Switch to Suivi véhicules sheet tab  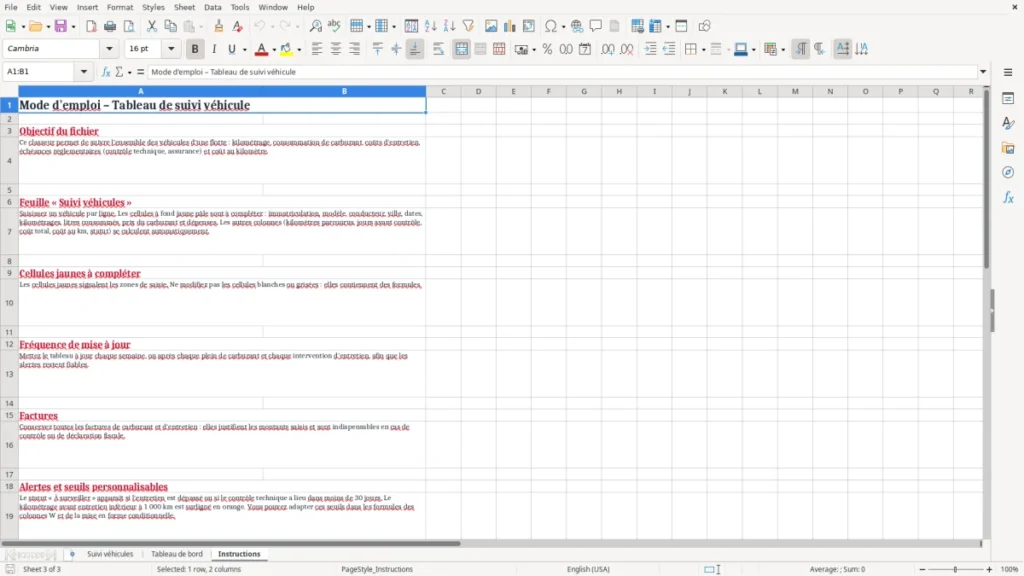[110, 554]
